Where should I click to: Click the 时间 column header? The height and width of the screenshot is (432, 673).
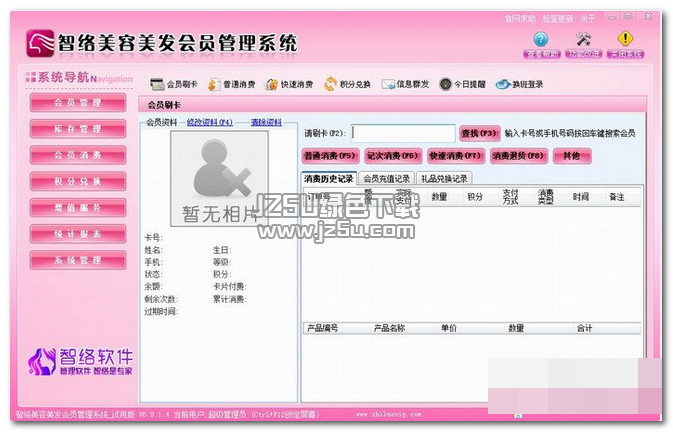(x=581, y=197)
